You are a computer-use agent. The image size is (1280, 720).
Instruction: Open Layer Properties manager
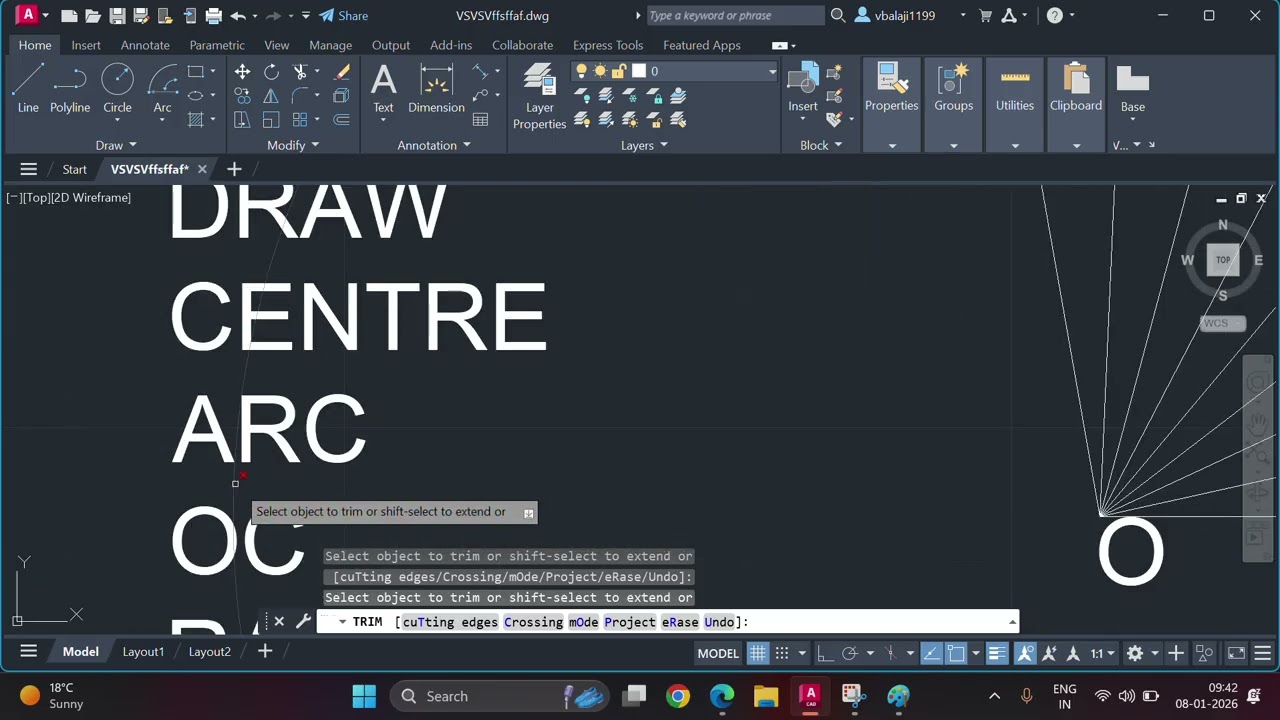tap(539, 97)
